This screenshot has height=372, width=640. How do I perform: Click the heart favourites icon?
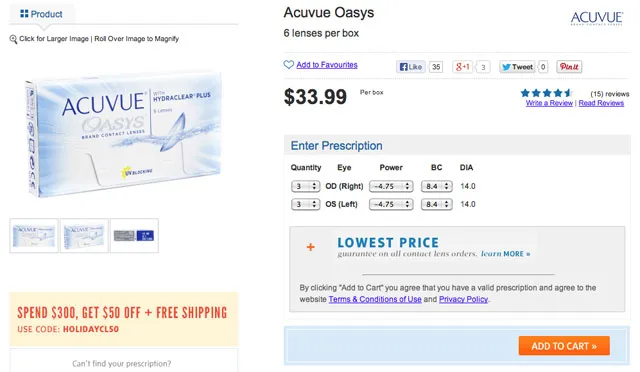[x=289, y=65]
